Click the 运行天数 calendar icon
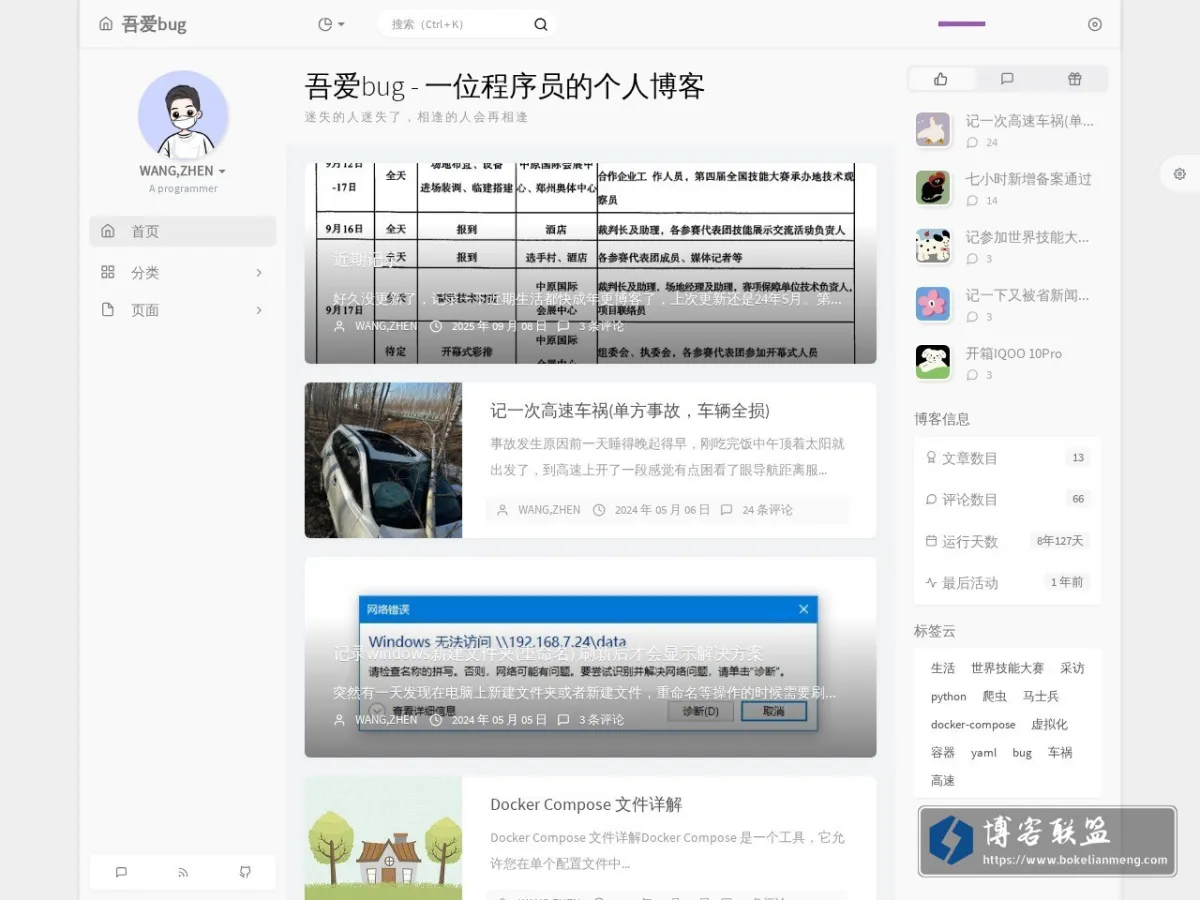 tap(932, 541)
